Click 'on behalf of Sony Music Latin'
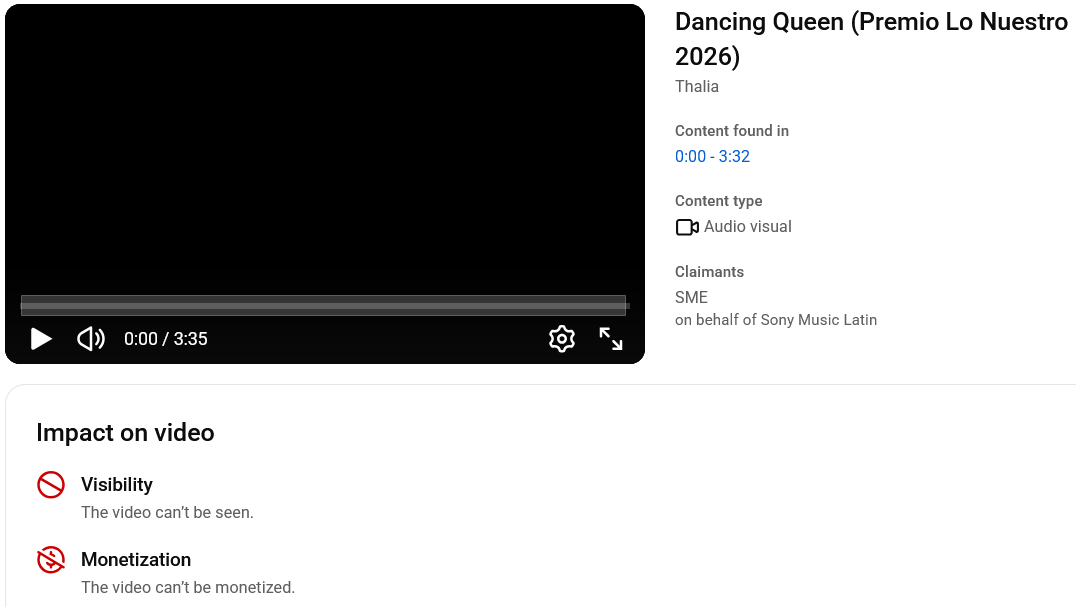 point(776,320)
